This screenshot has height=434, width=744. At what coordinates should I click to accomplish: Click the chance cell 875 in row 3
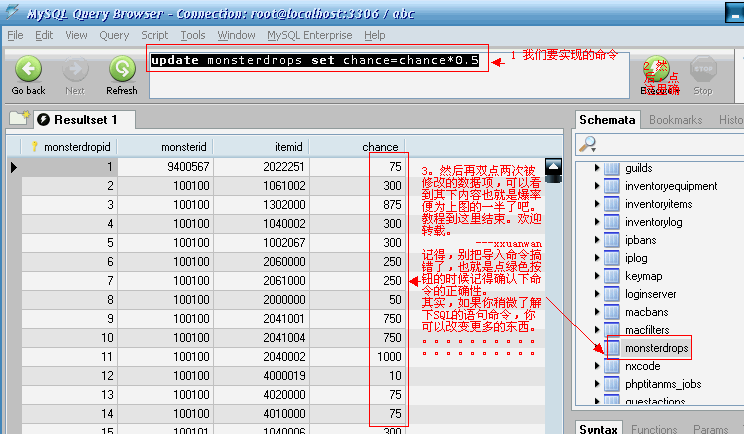358,205
